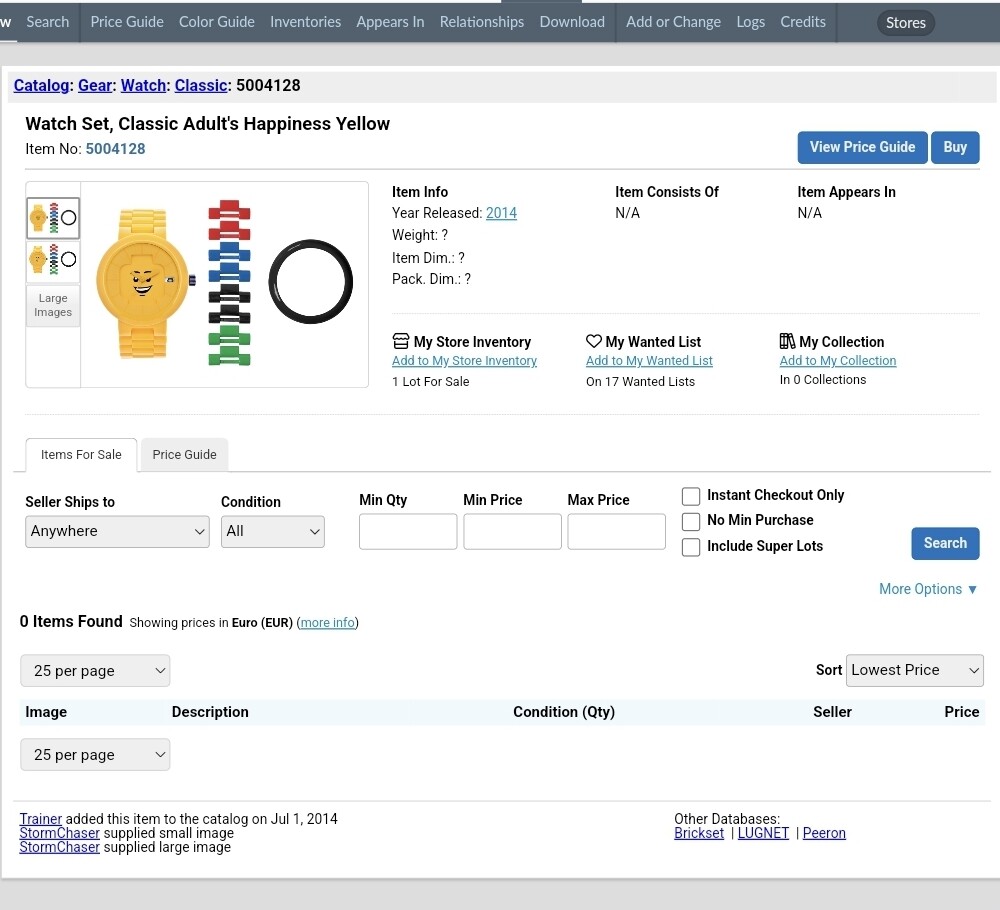Viewport: 1000px width, 910px height.
Task: Switch to Price Guide tab
Action: pos(184,455)
